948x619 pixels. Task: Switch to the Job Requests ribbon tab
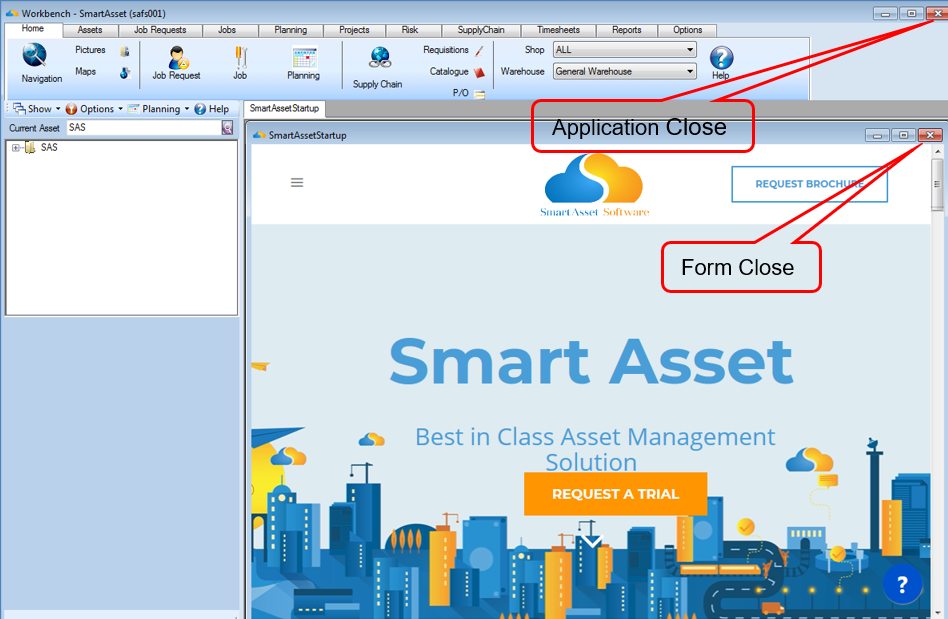(160, 30)
